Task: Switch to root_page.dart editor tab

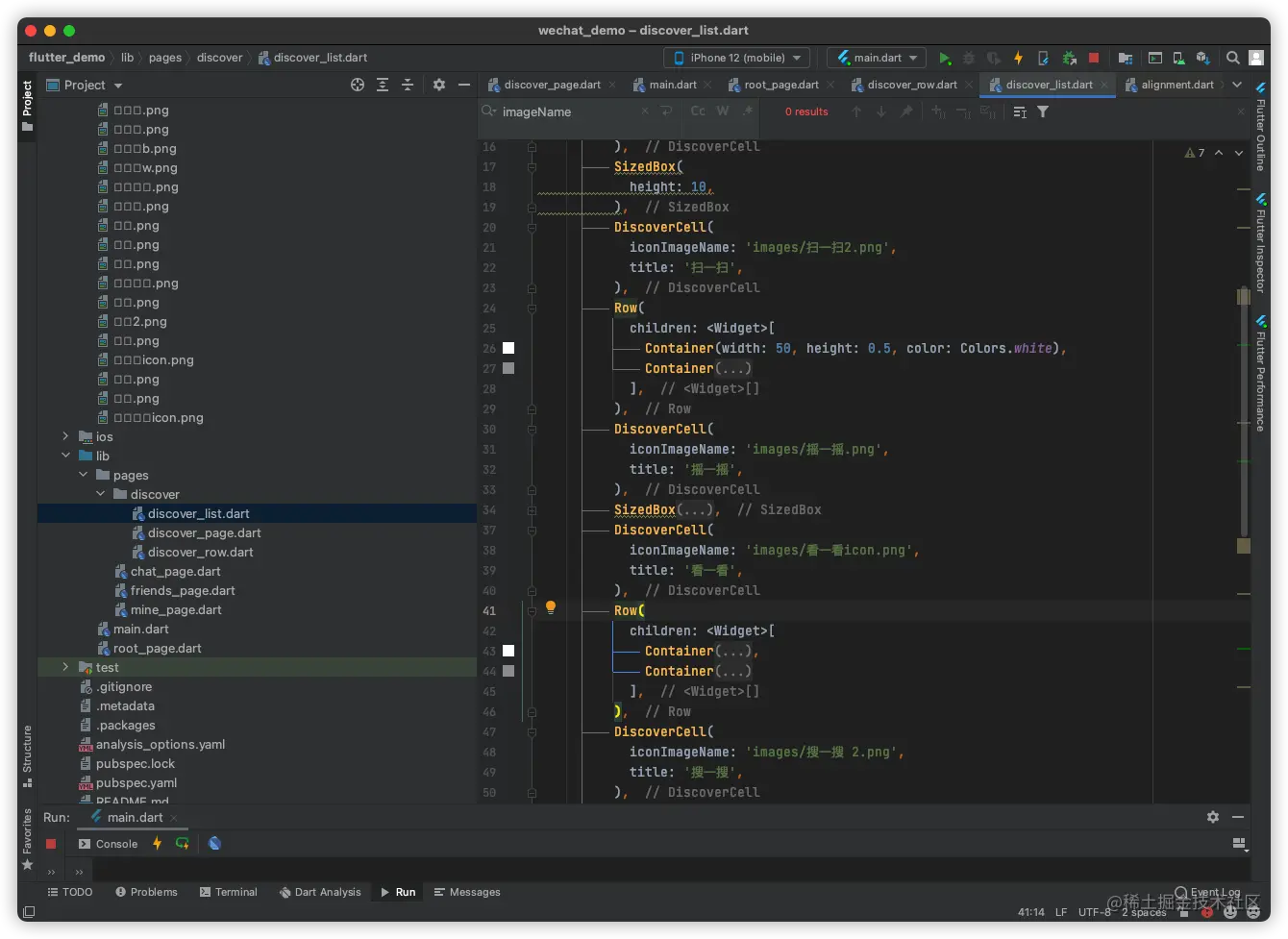Action: (x=780, y=85)
